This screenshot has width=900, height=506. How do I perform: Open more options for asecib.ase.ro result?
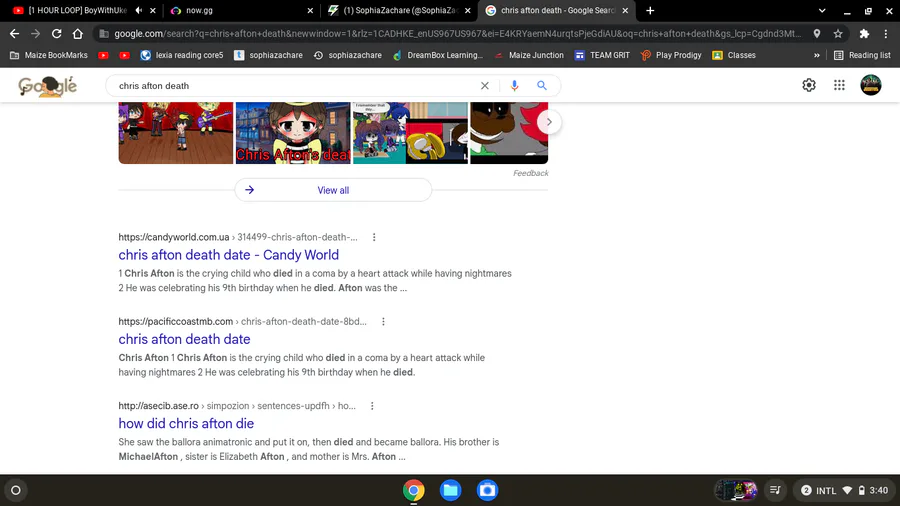point(372,406)
